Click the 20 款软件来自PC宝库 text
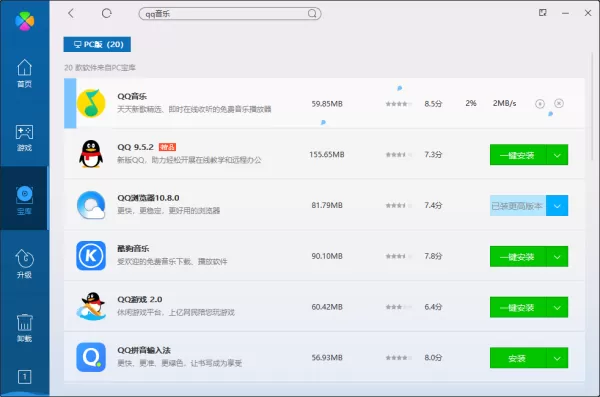This screenshot has width=600, height=397. (100, 68)
